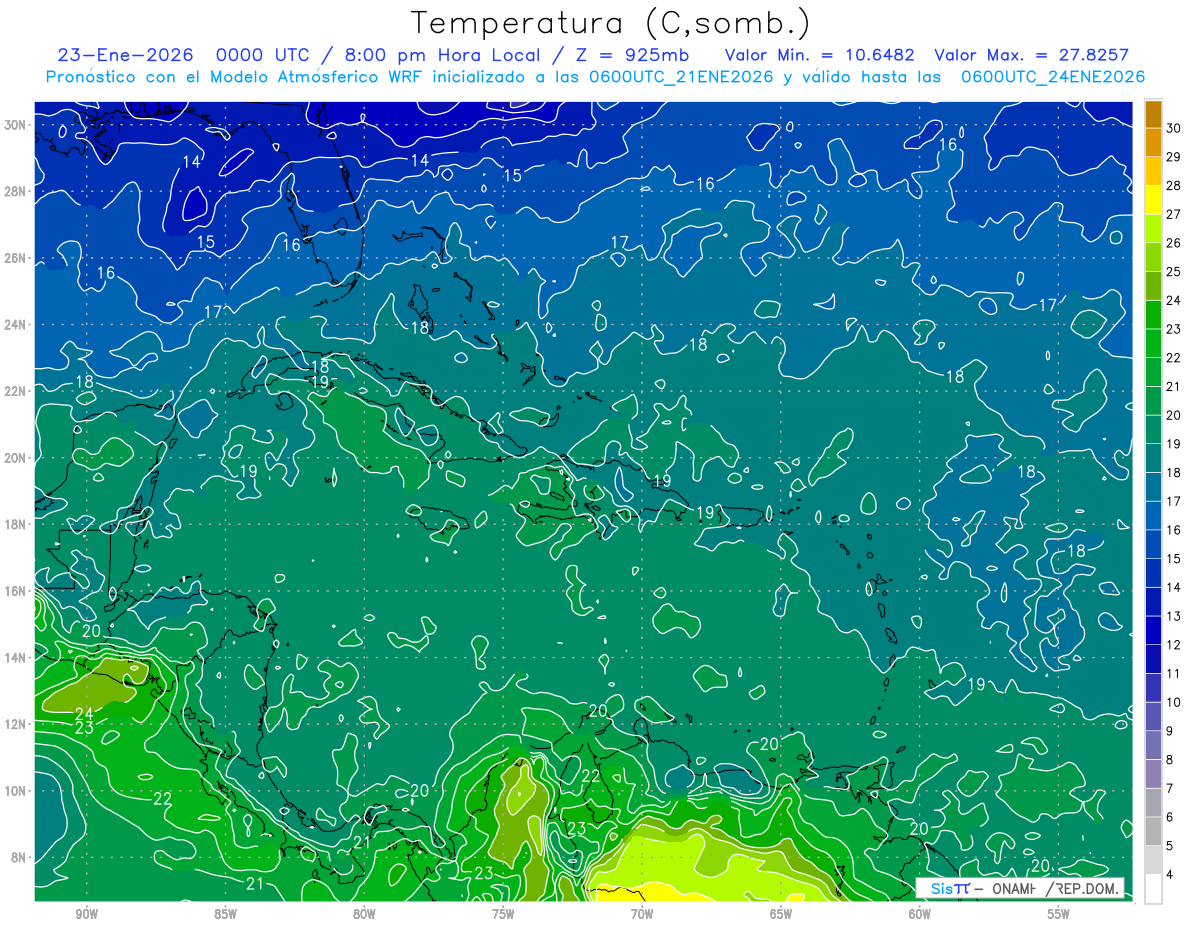Click the '70W' longitude axis label
The height and width of the screenshot is (927, 1200).
pos(642,914)
